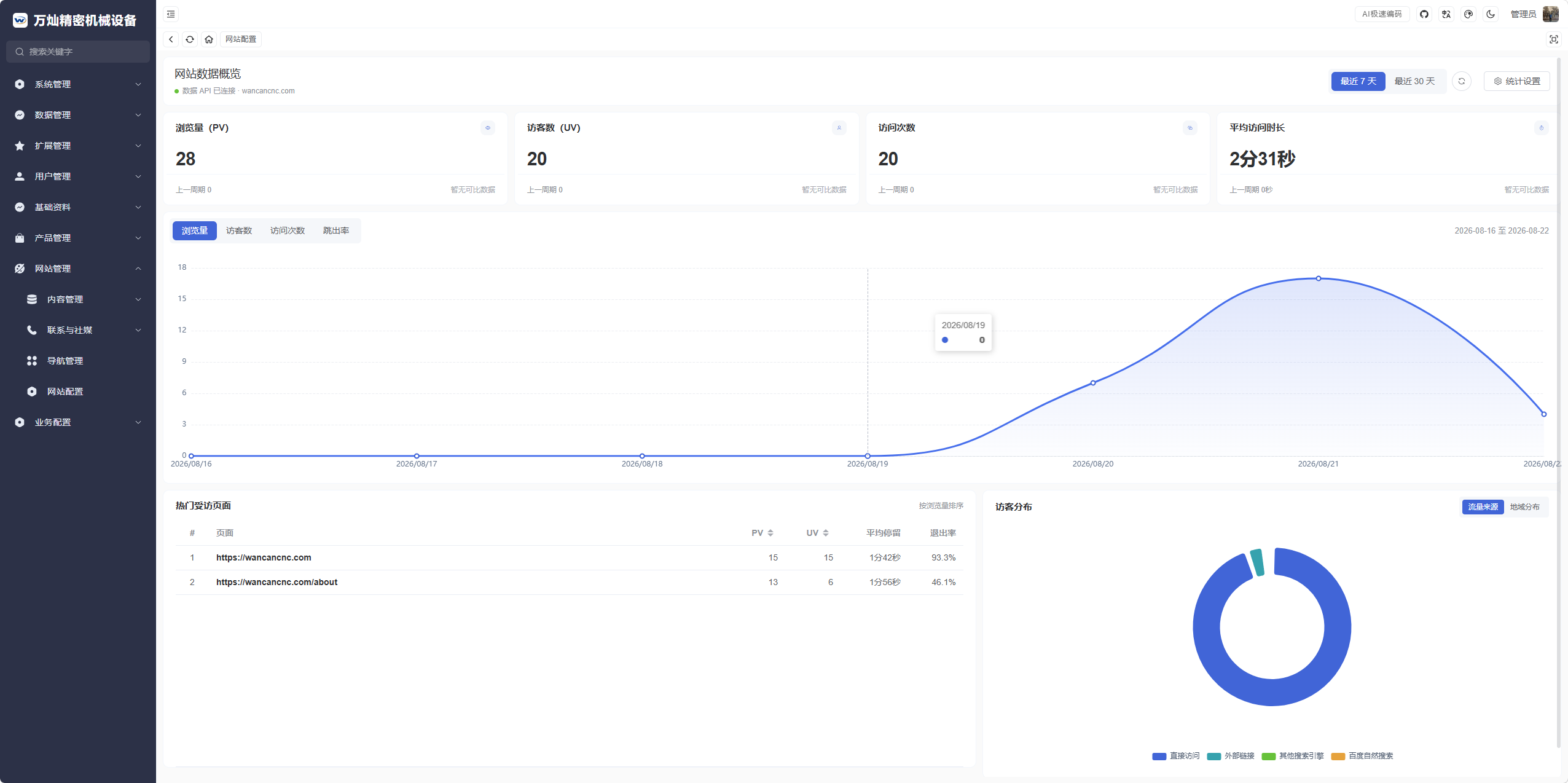Switch chart to 访问次数 tab
1568x783 pixels.
coord(288,230)
